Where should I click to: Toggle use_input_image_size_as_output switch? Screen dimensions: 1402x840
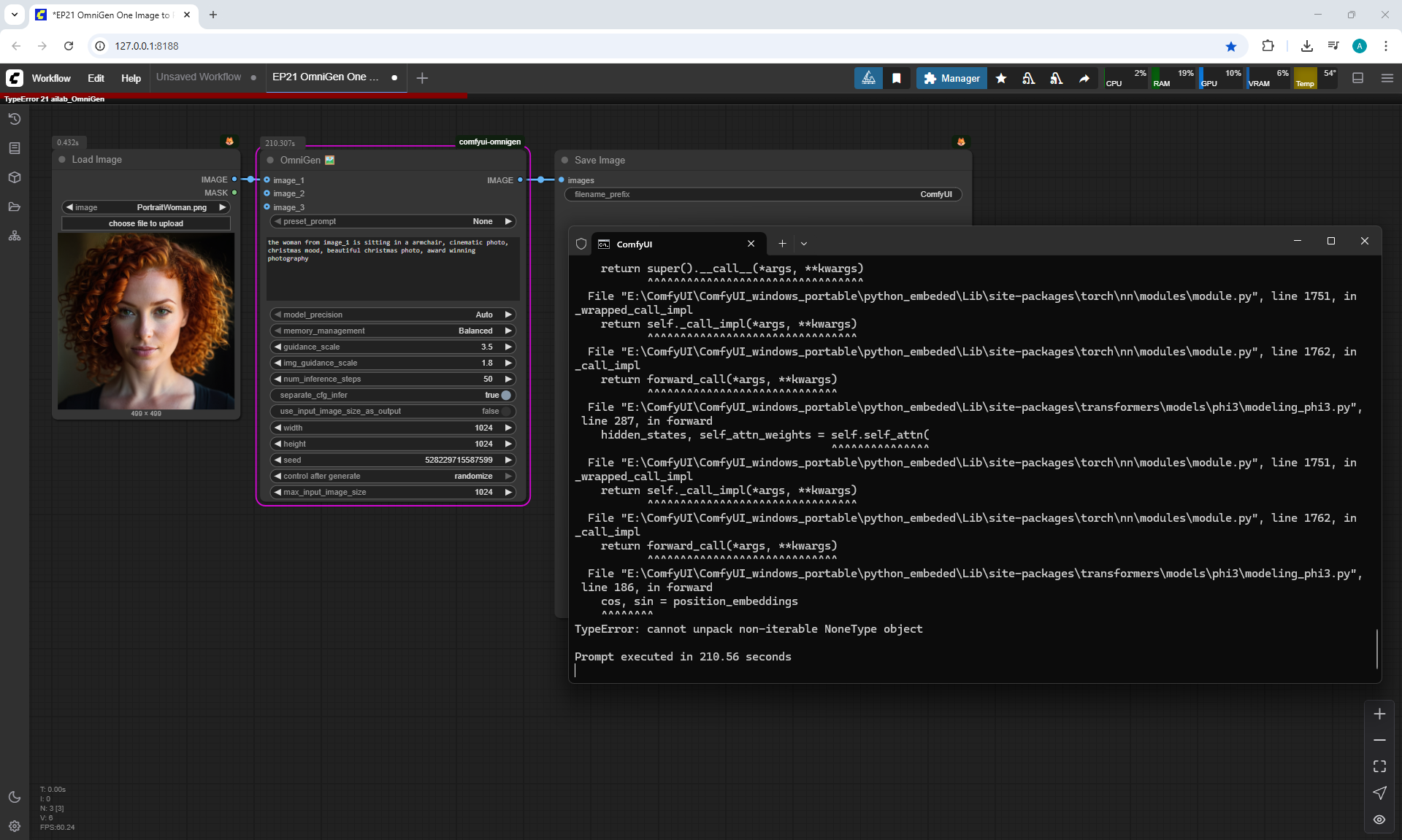point(505,412)
